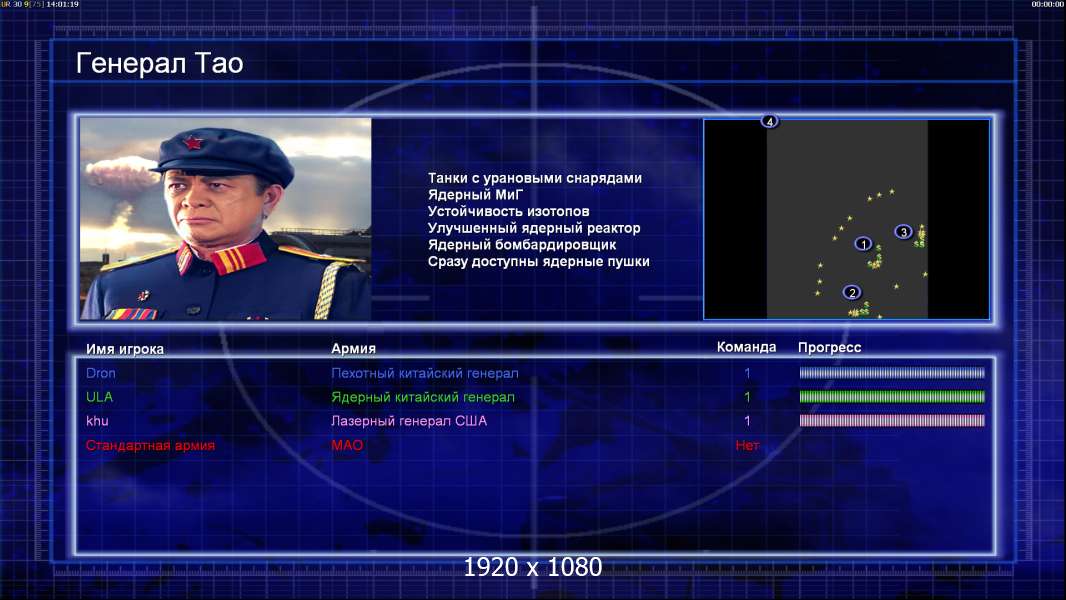Click Ядерный китайский генерал army text

tap(423, 397)
